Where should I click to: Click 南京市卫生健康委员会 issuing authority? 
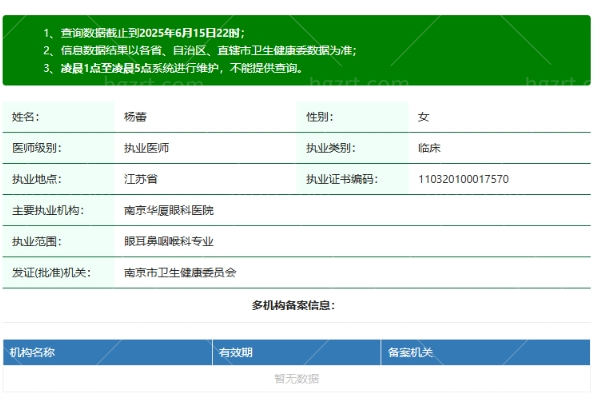180,272
